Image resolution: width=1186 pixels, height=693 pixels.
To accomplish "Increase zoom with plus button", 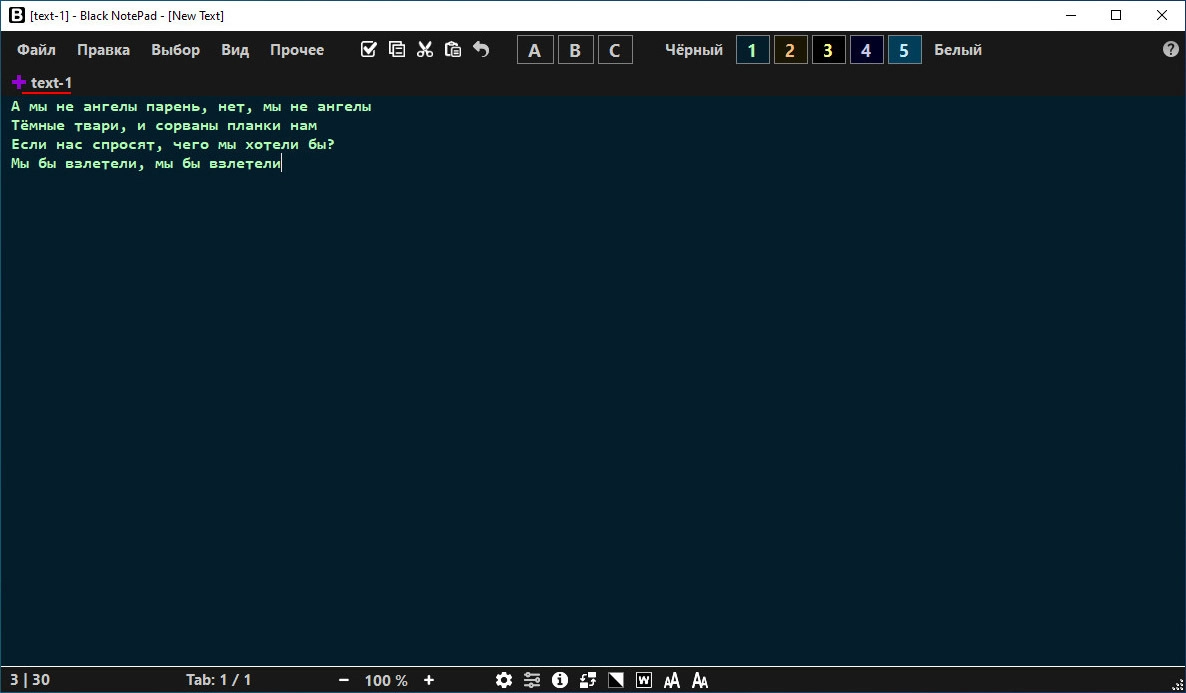I will tap(429, 680).
